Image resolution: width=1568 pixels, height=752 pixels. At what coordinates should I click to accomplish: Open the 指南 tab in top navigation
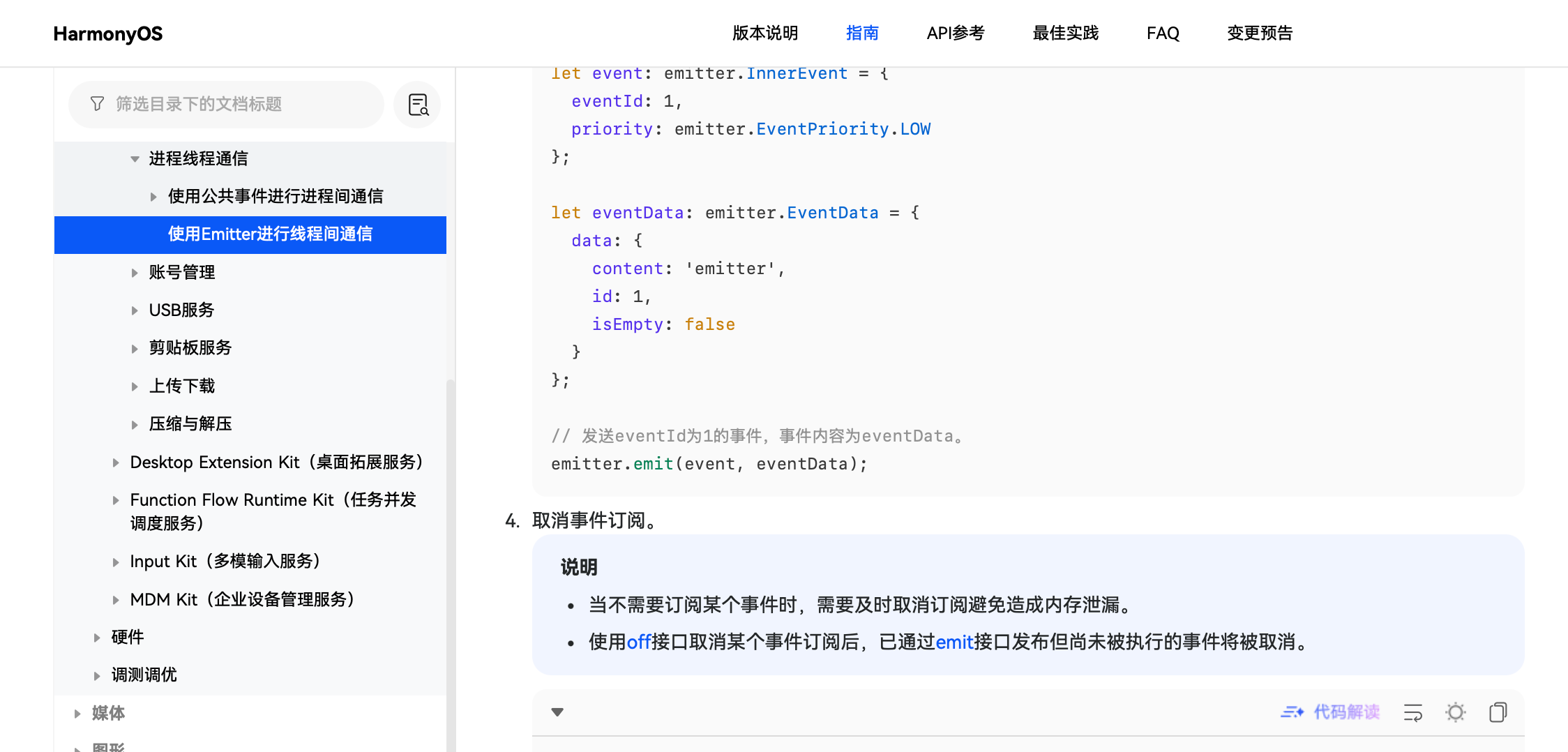862,33
